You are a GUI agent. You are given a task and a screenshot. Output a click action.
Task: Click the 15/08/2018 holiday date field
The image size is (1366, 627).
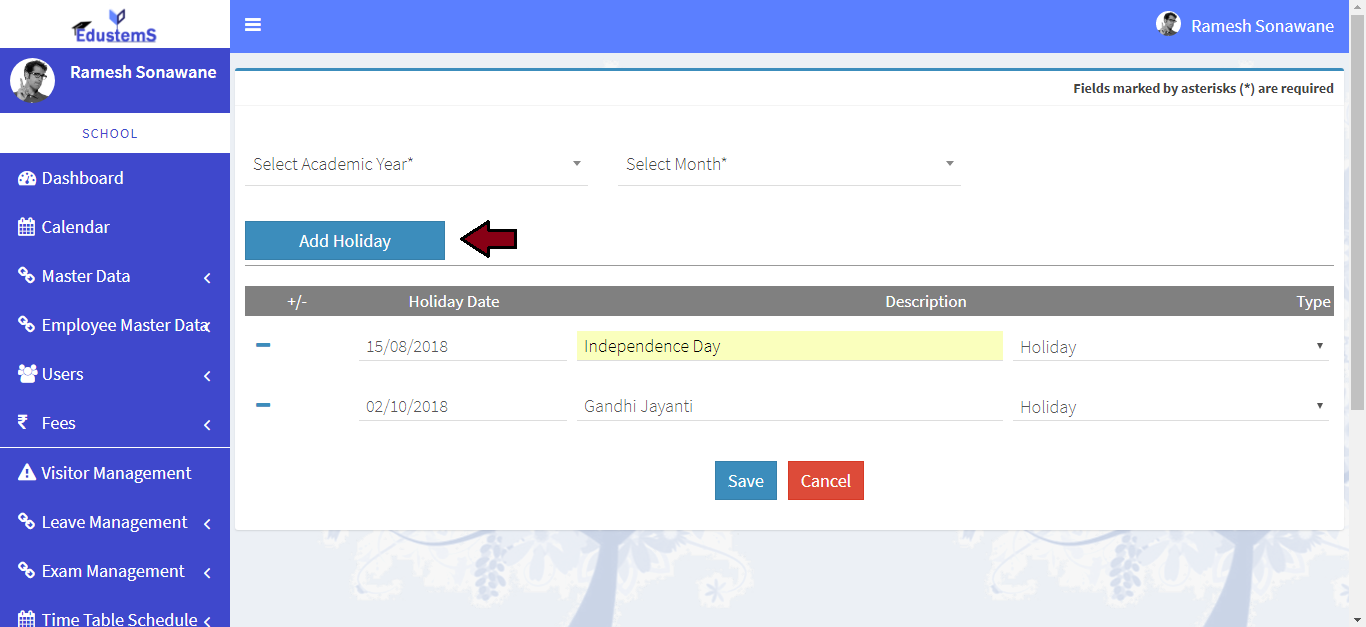462,347
